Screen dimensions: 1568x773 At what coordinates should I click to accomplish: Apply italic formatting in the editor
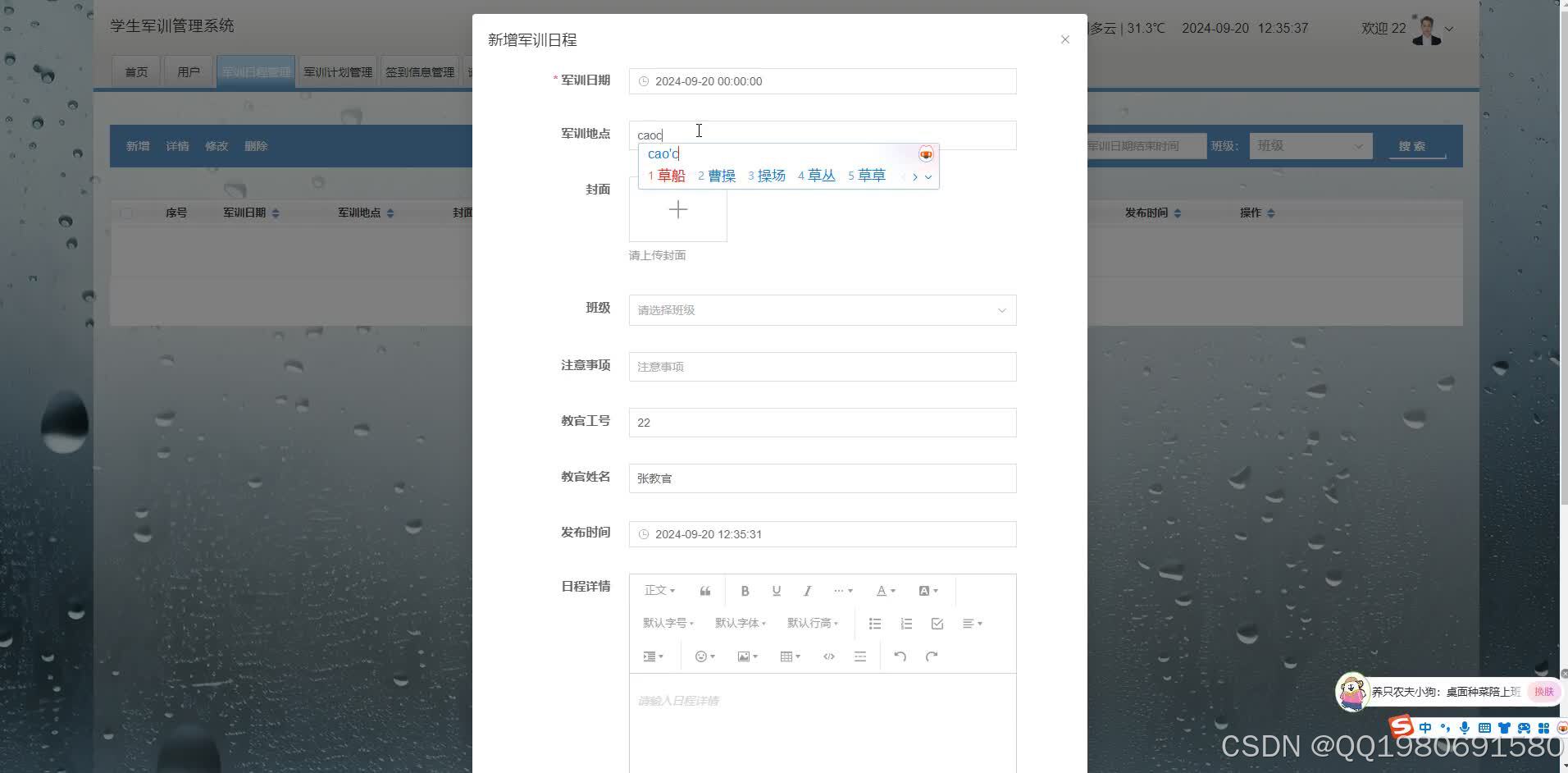[x=807, y=590]
